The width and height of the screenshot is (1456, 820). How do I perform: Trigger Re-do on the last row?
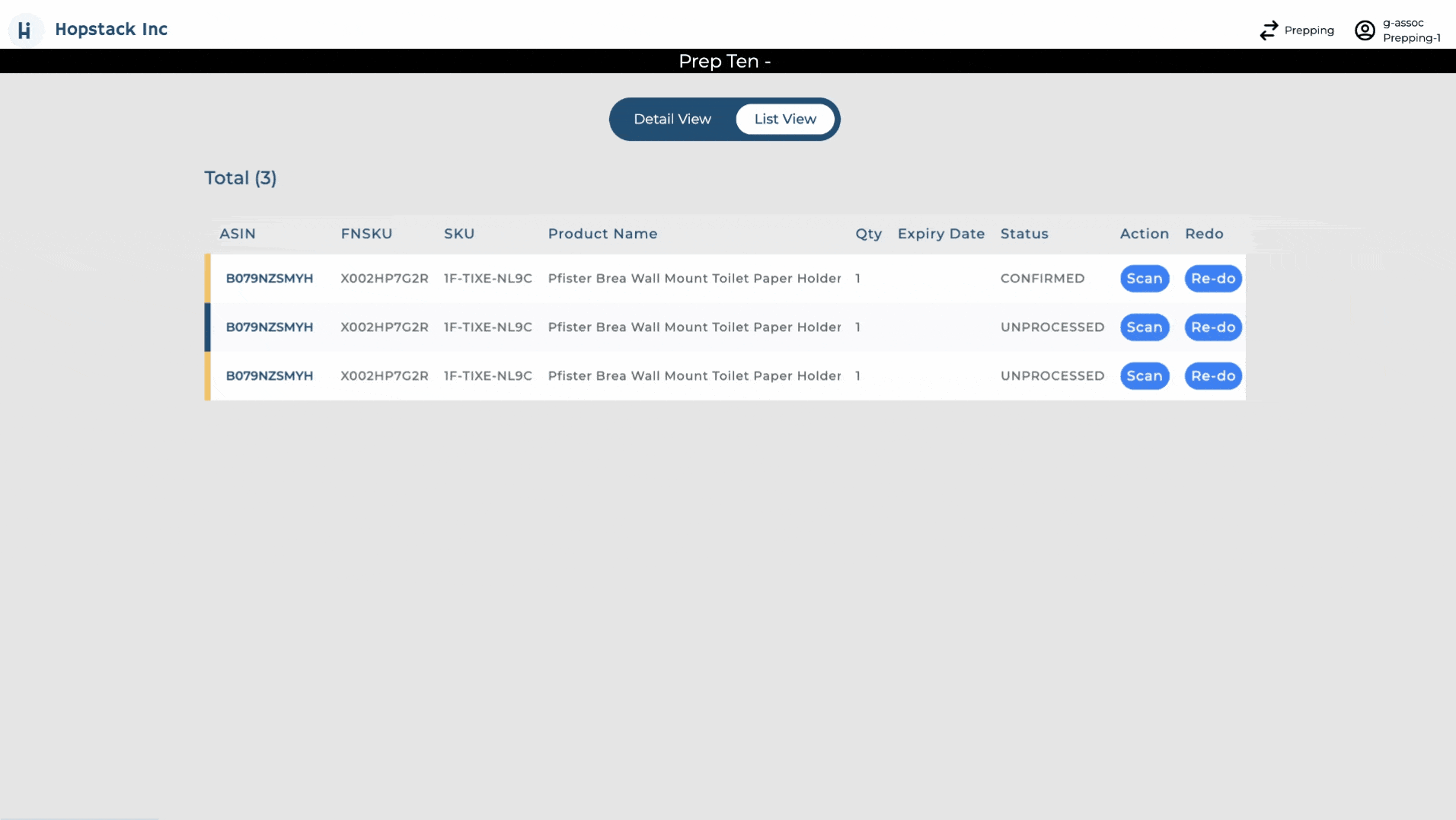click(1212, 376)
